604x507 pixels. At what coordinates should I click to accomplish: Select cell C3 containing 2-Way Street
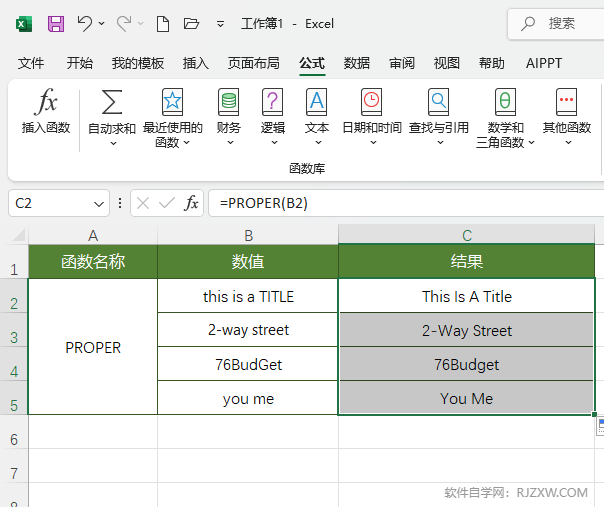pyautogui.click(x=467, y=331)
